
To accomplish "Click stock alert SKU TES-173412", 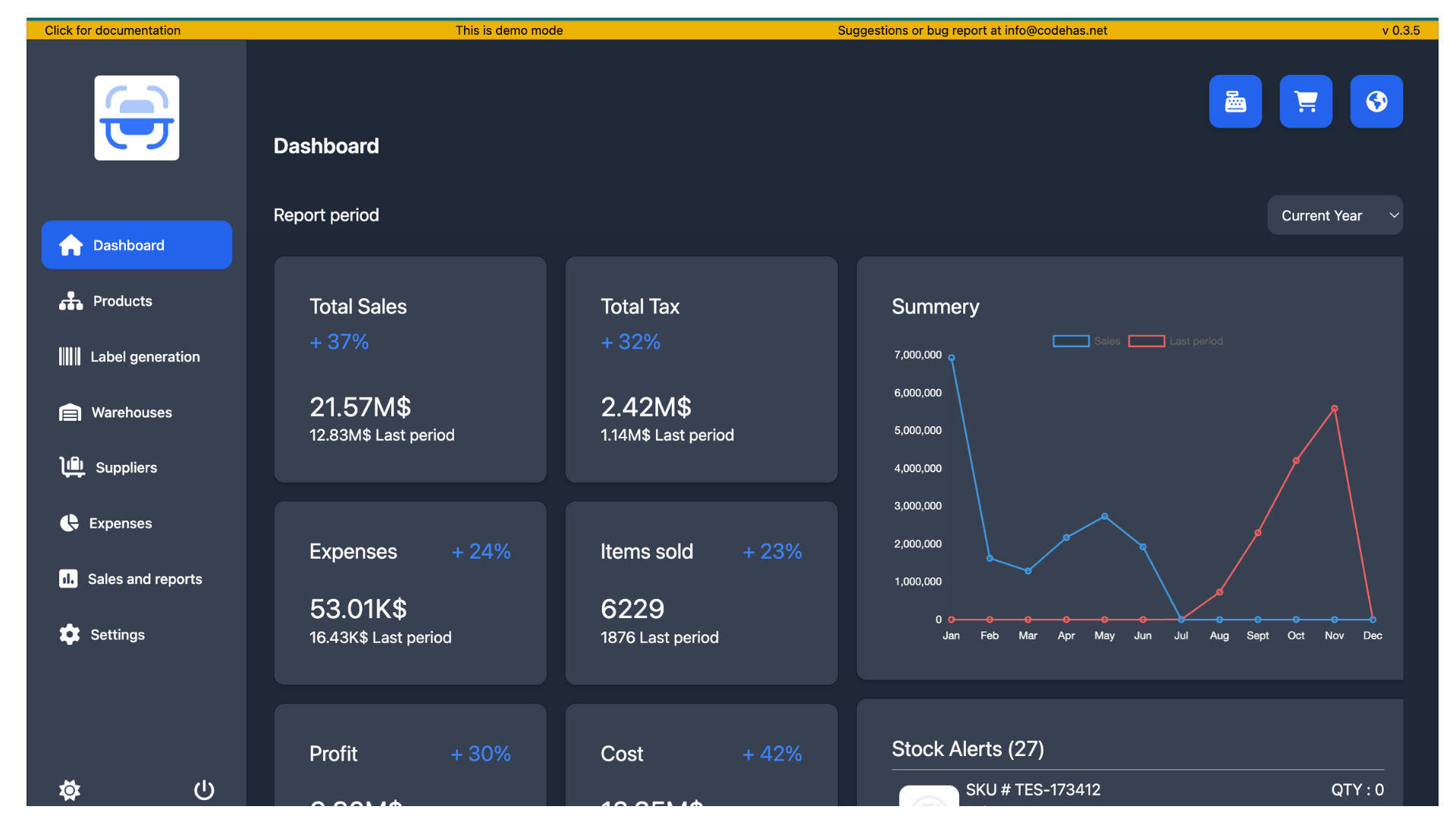I will click(x=1033, y=790).
